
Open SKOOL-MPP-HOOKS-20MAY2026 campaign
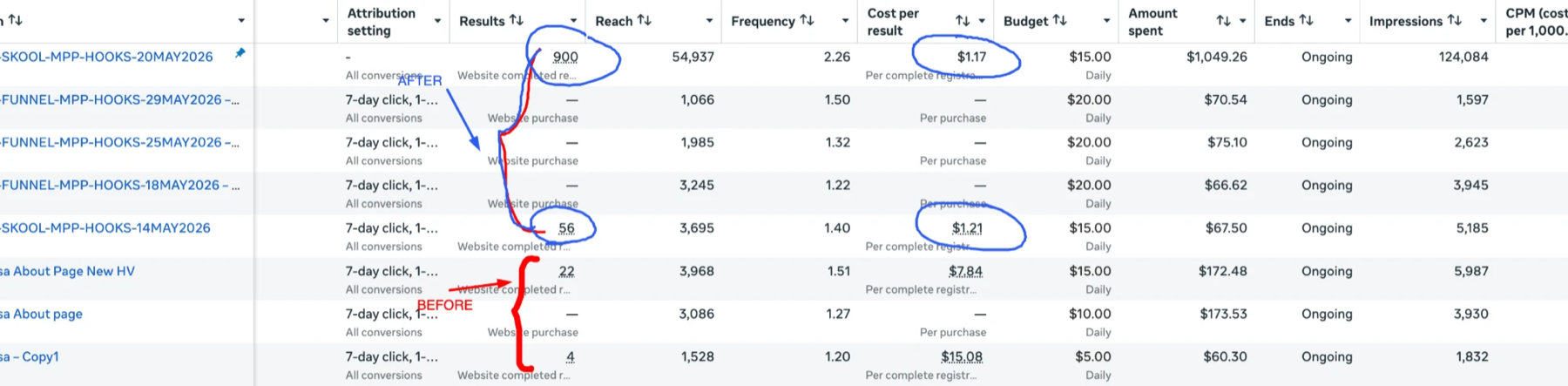point(106,57)
